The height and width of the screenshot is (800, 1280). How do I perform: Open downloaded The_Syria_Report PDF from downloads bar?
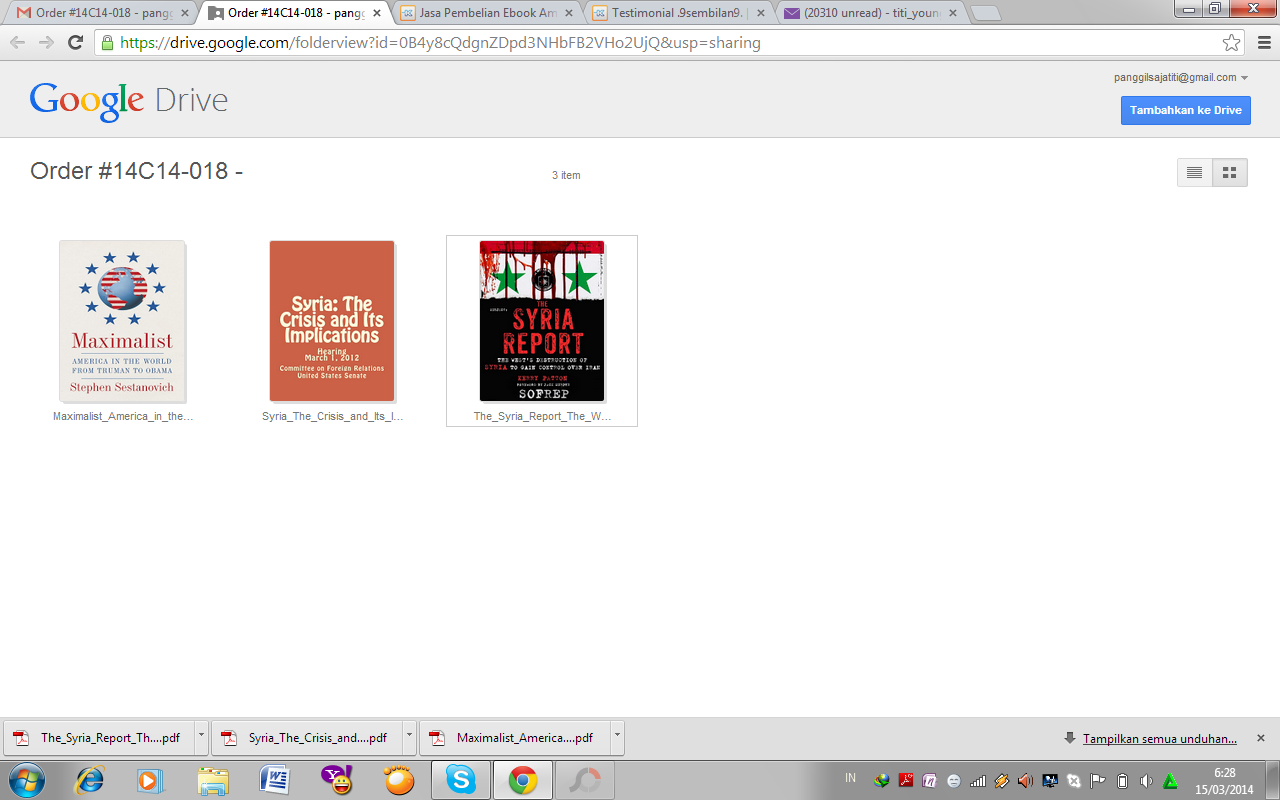point(98,738)
